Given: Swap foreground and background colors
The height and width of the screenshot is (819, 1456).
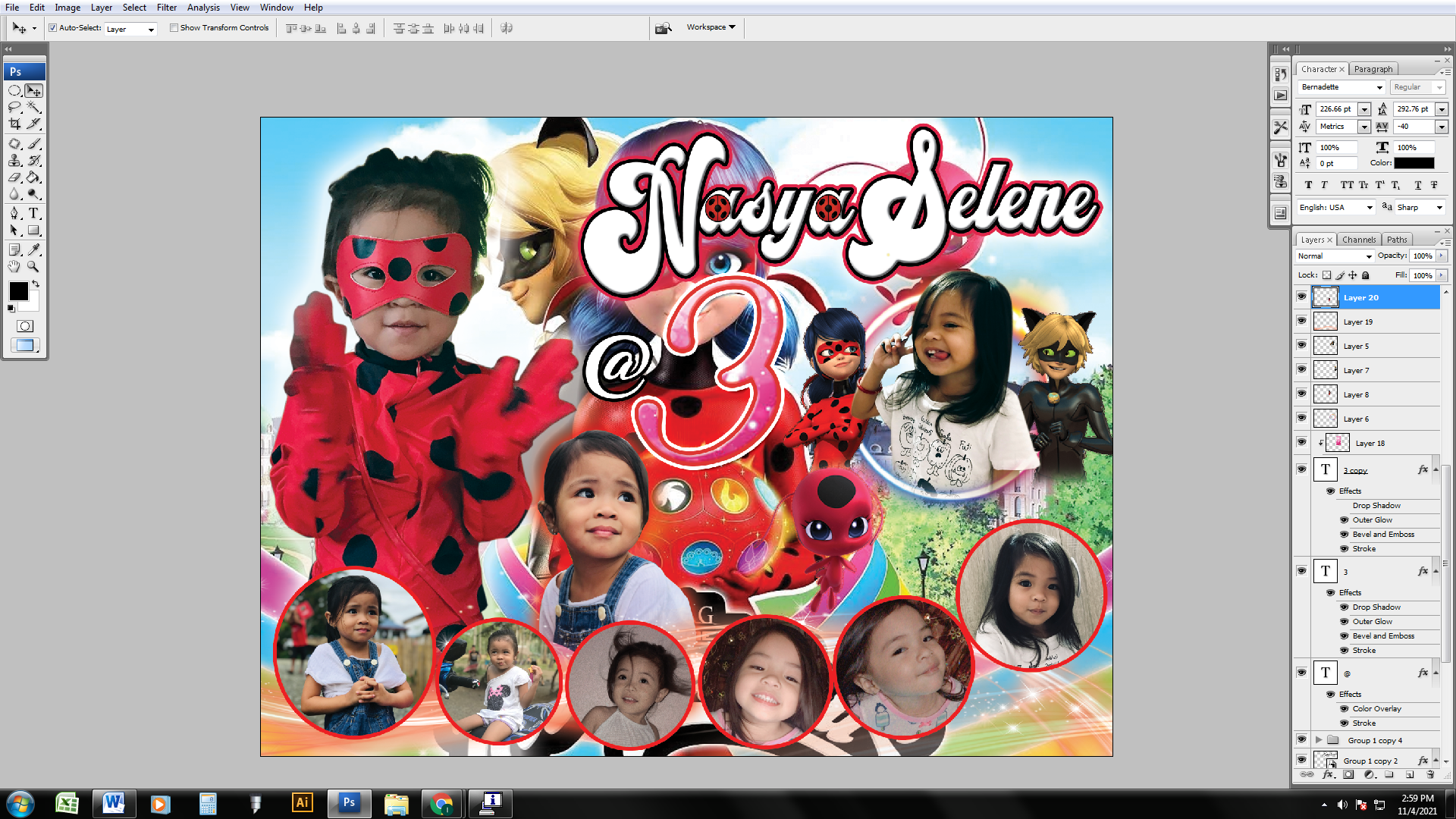Looking at the screenshot, I should tap(36, 284).
